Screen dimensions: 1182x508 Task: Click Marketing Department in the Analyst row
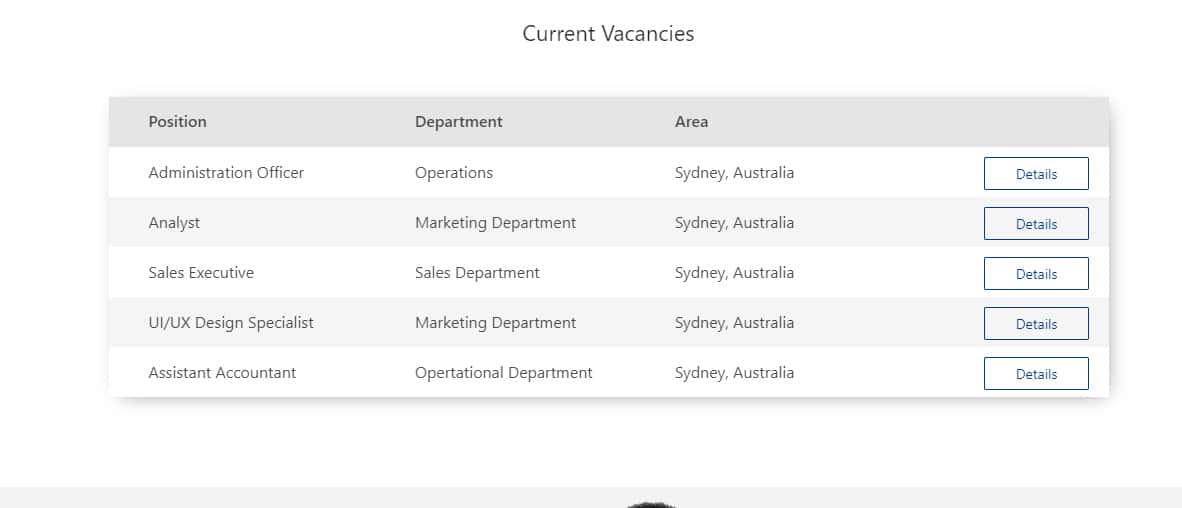tap(495, 222)
